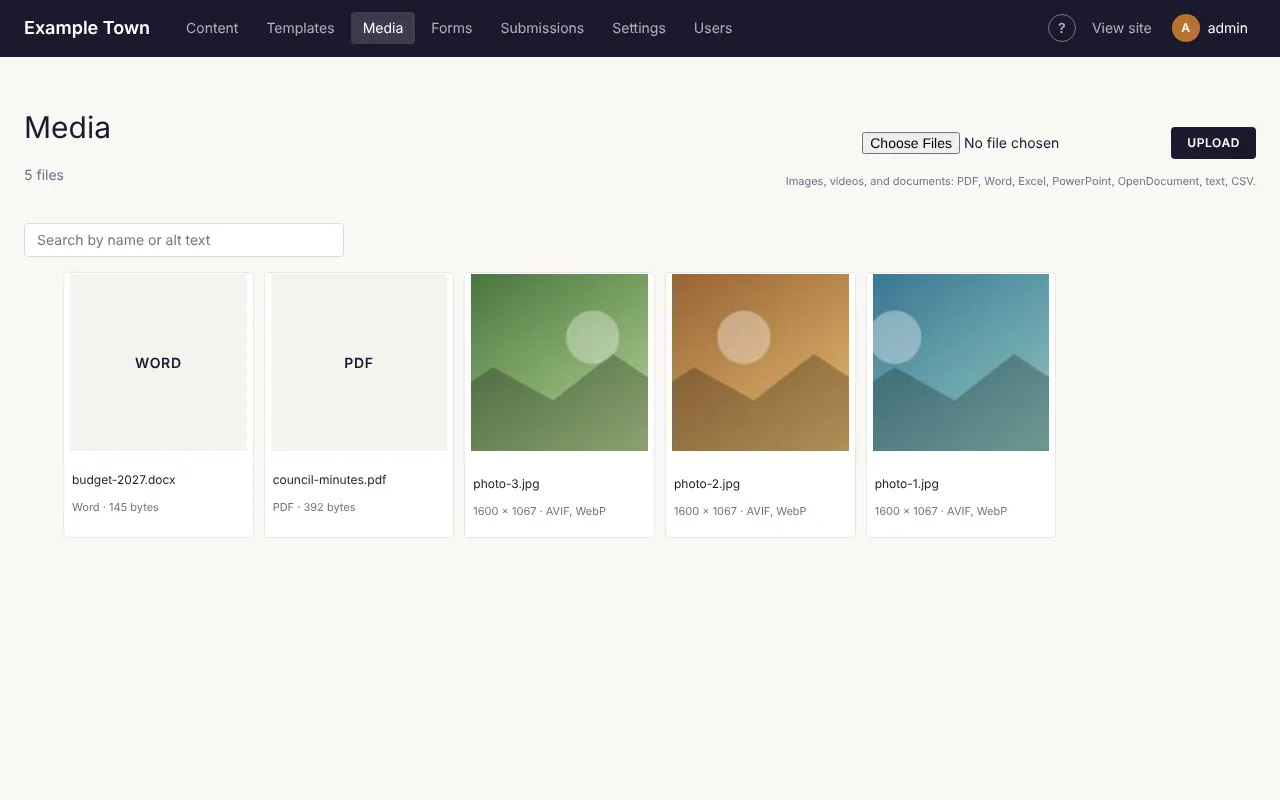
Task: Click the photo-2.jpg file name
Action: [707, 484]
